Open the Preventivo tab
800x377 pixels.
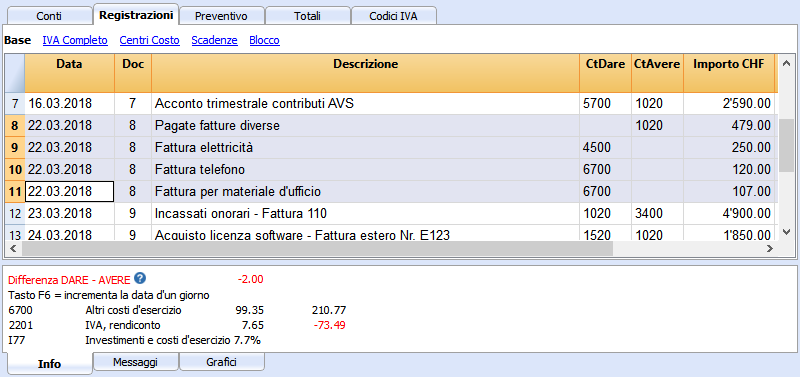(221, 16)
